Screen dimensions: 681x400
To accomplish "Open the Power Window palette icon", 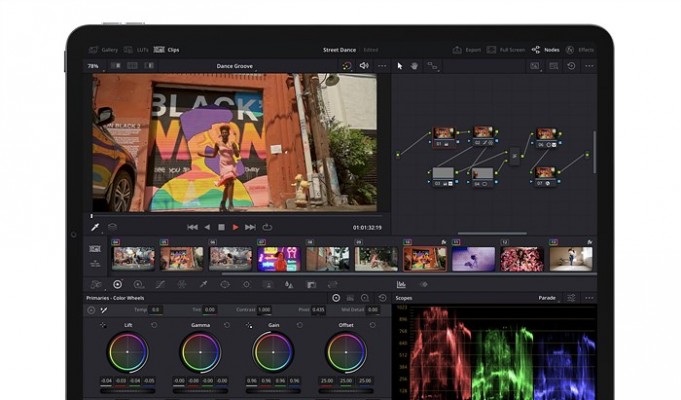I will click(x=225, y=284).
